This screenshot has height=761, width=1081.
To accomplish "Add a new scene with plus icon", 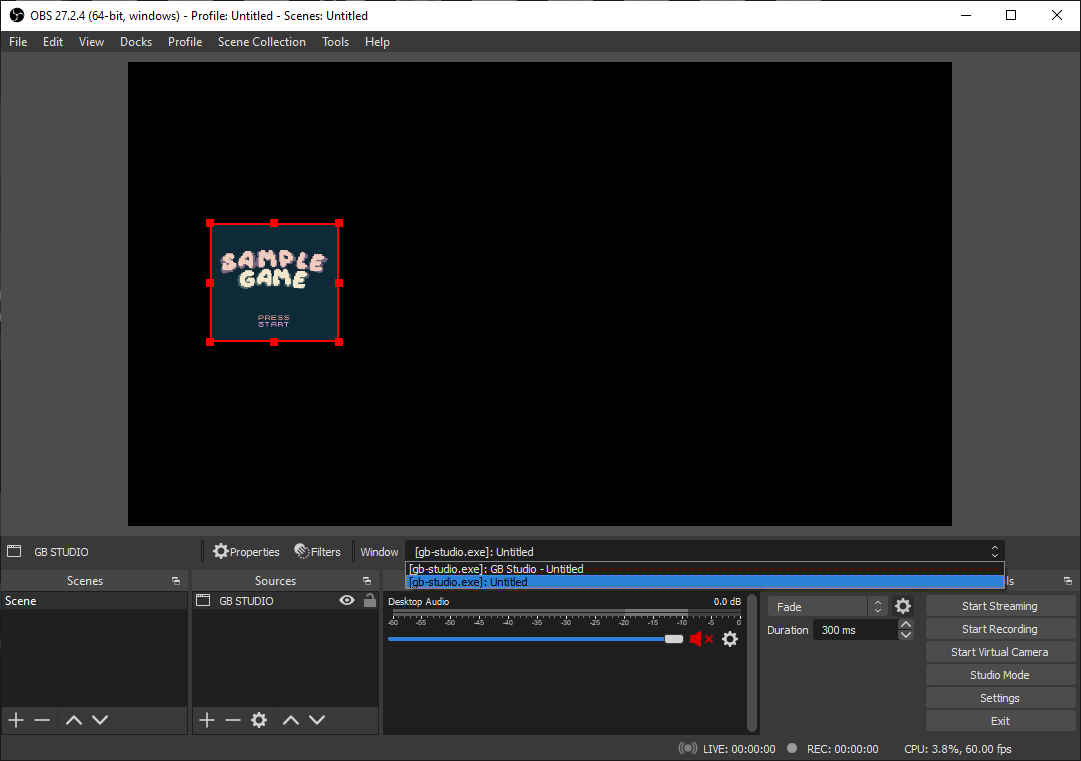I will tap(16, 720).
